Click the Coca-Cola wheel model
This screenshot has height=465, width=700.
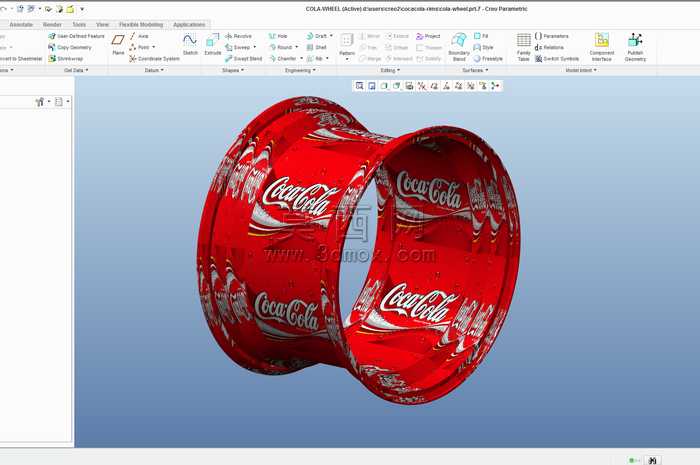358,250
